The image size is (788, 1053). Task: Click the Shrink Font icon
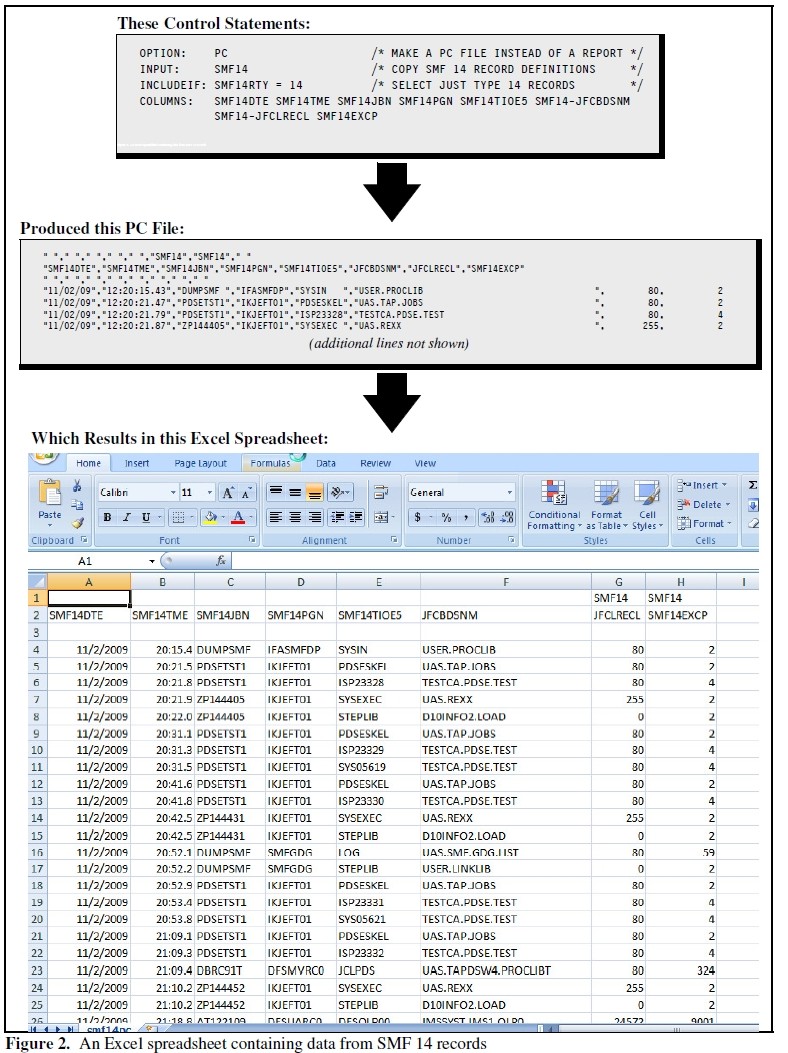246,493
